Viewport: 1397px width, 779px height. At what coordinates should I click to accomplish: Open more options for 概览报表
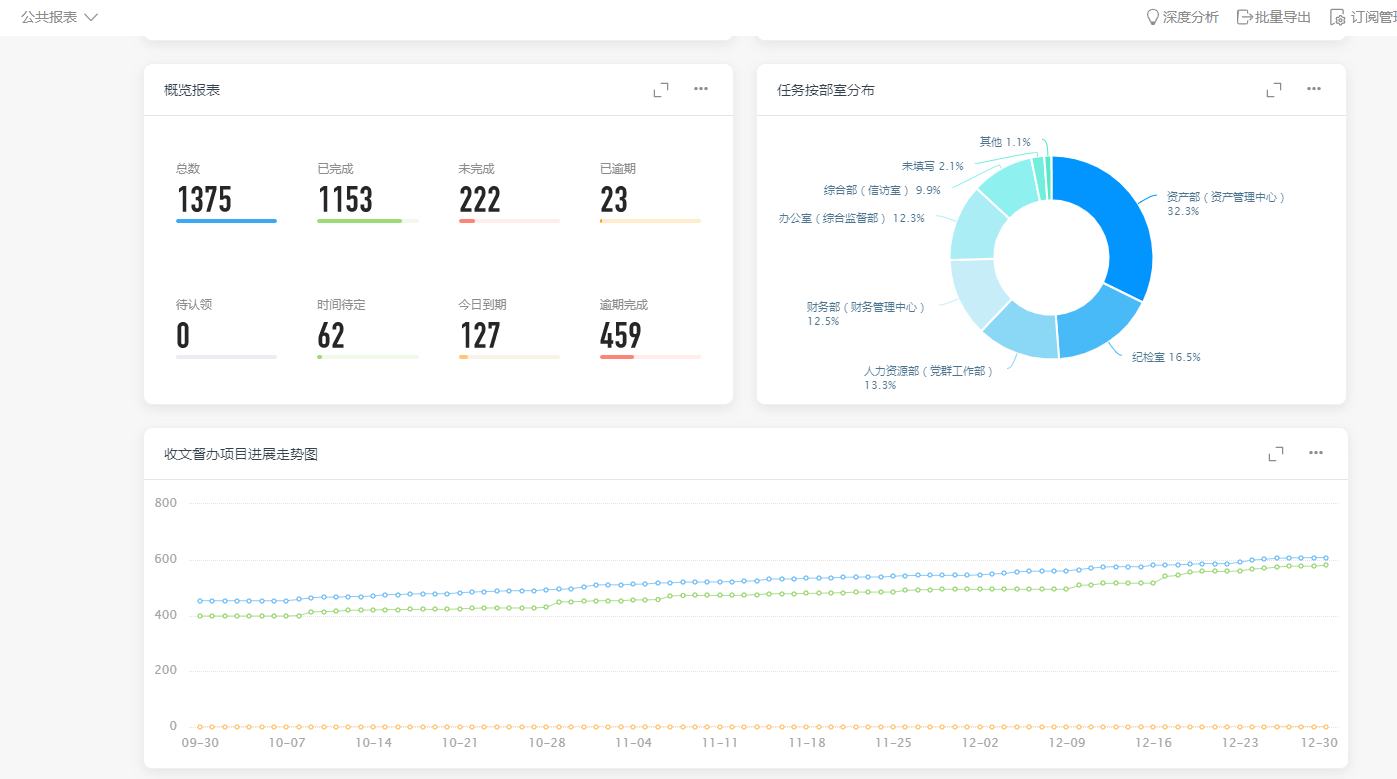click(x=701, y=89)
